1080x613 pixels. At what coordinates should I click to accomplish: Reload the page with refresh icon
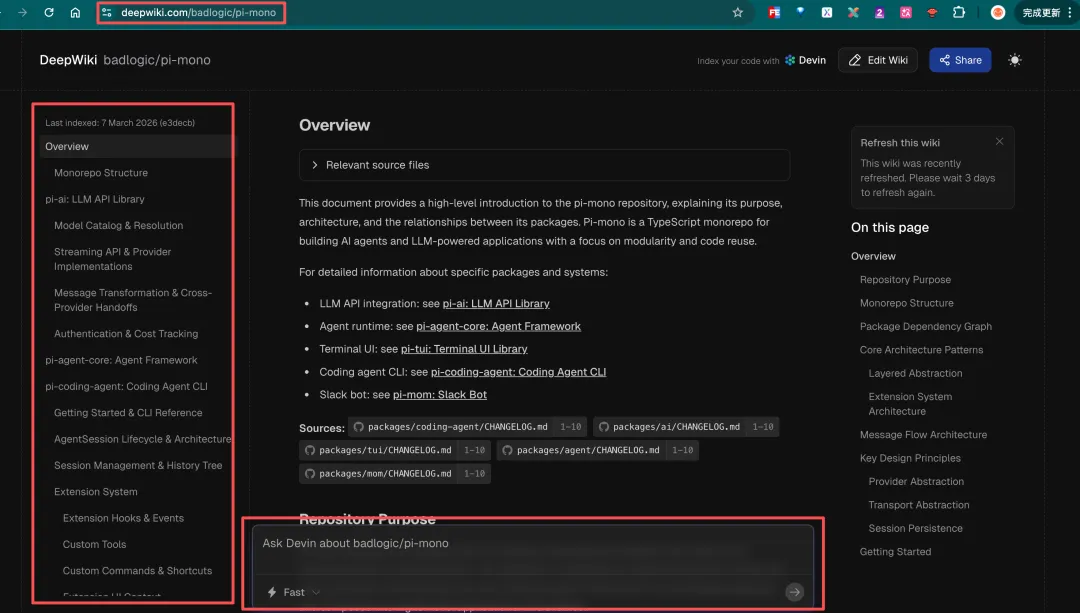coord(49,12)
